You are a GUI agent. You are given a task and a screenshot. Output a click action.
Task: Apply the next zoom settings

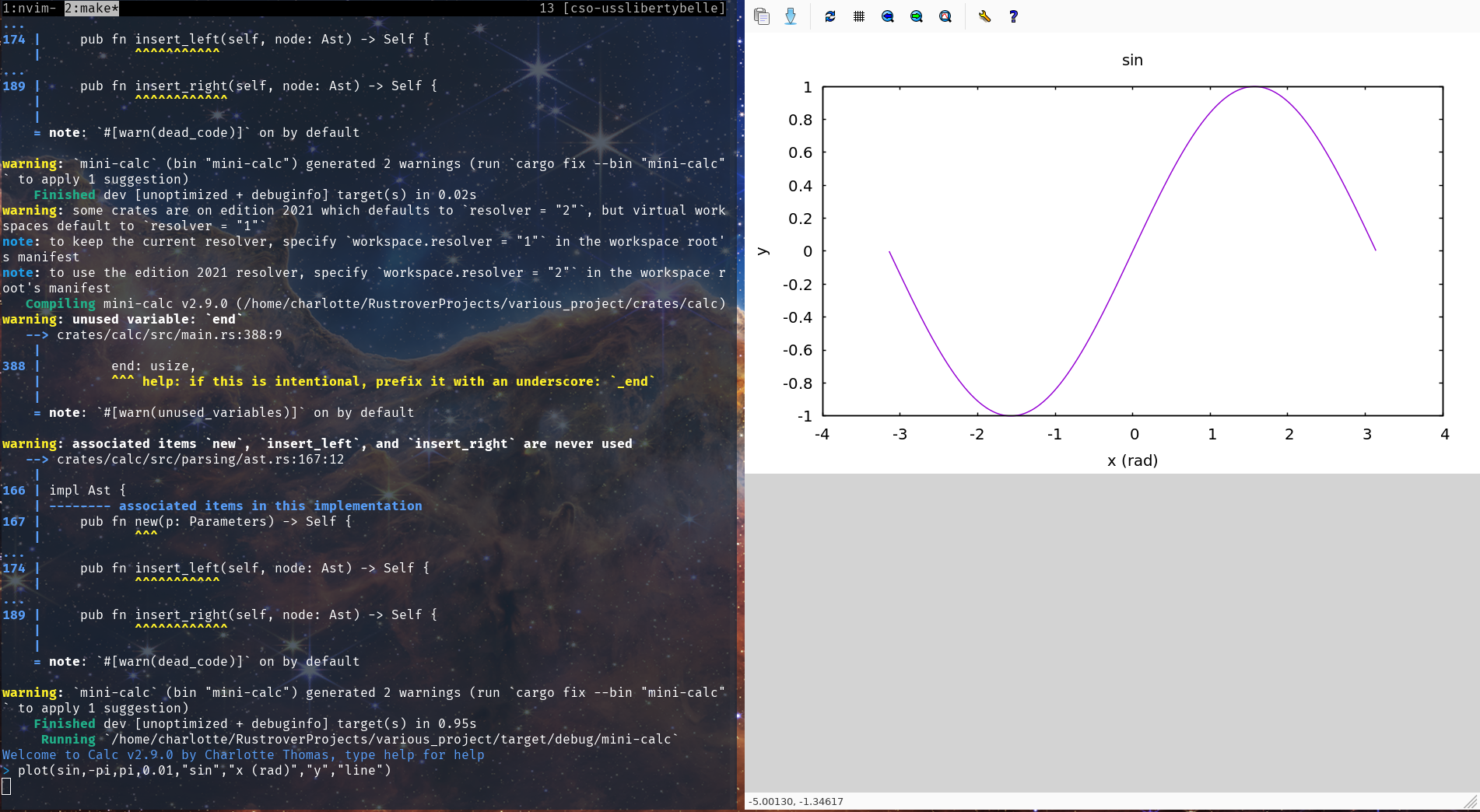(x=917, y=16)
